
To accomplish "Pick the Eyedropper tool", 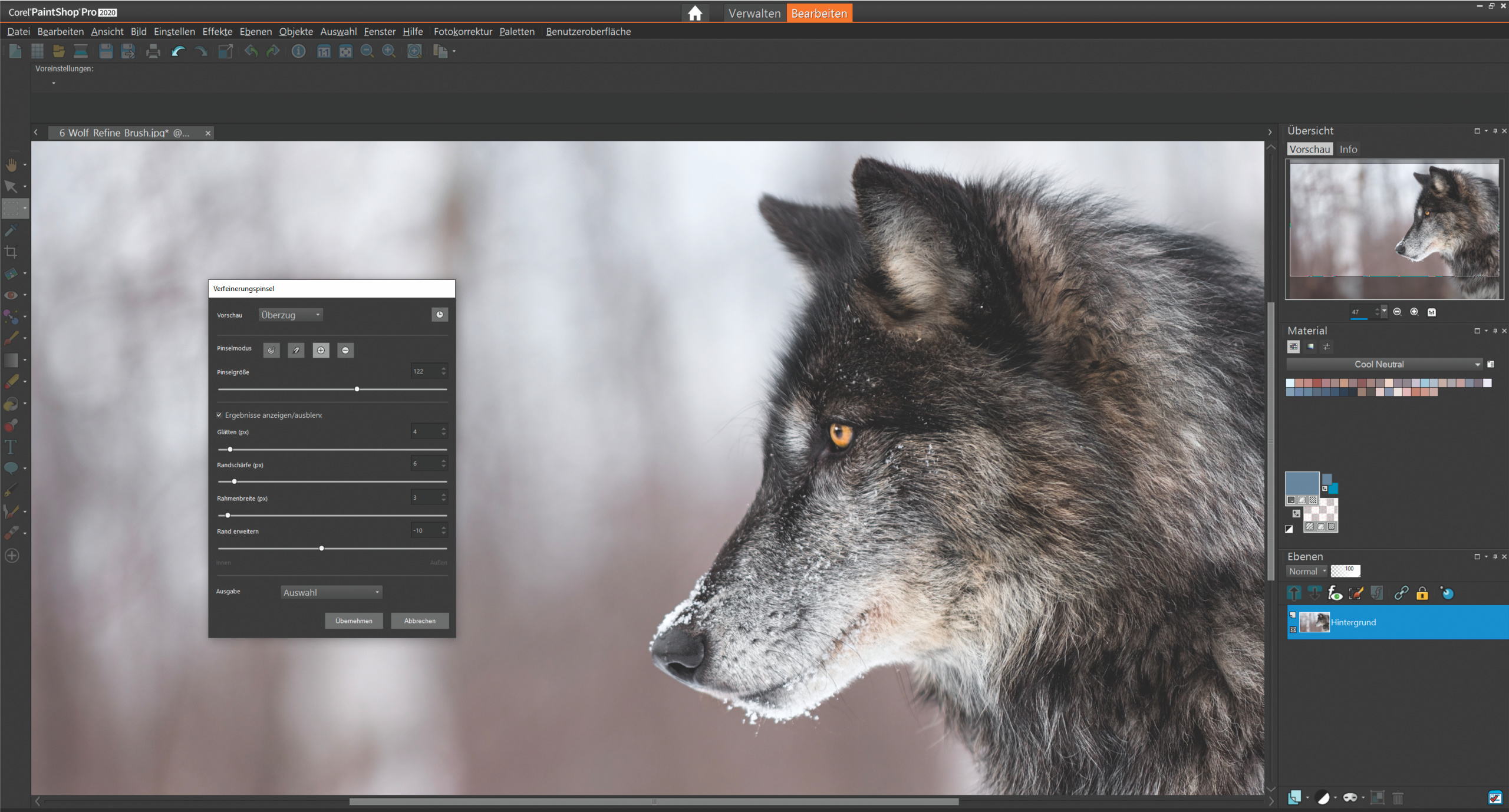I will click(x=11, y=230).
